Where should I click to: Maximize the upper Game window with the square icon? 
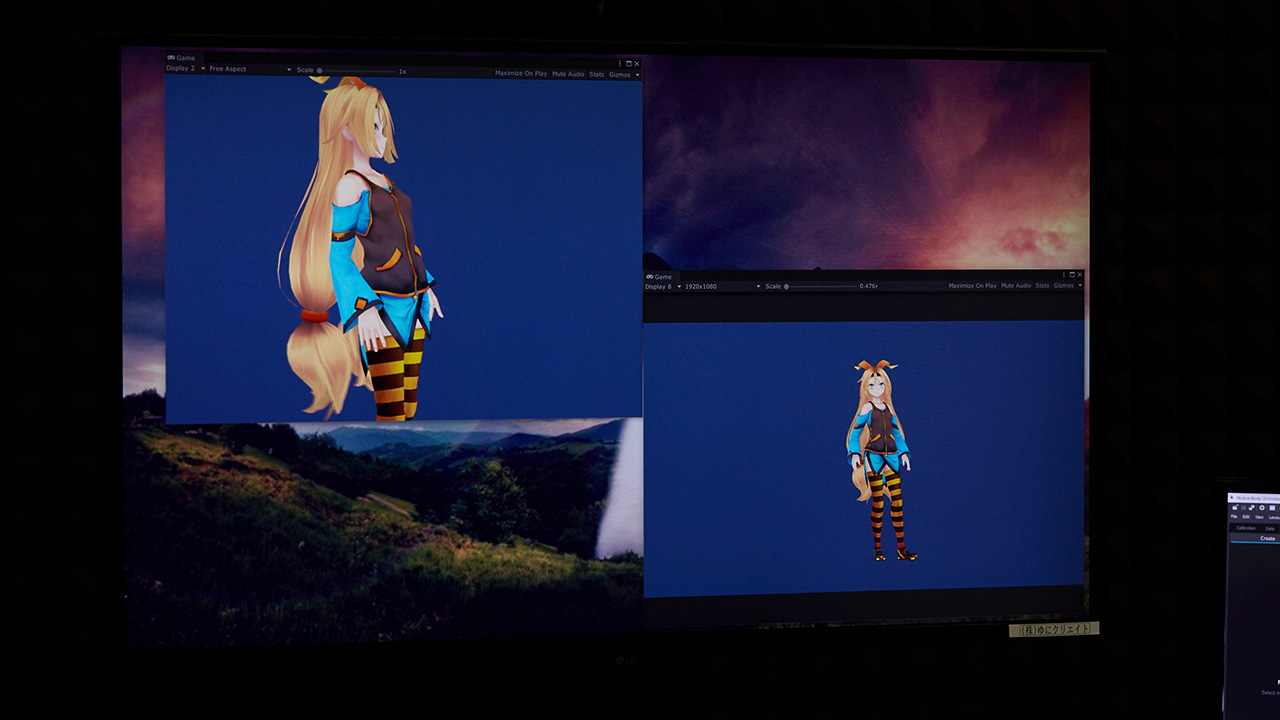628,63
